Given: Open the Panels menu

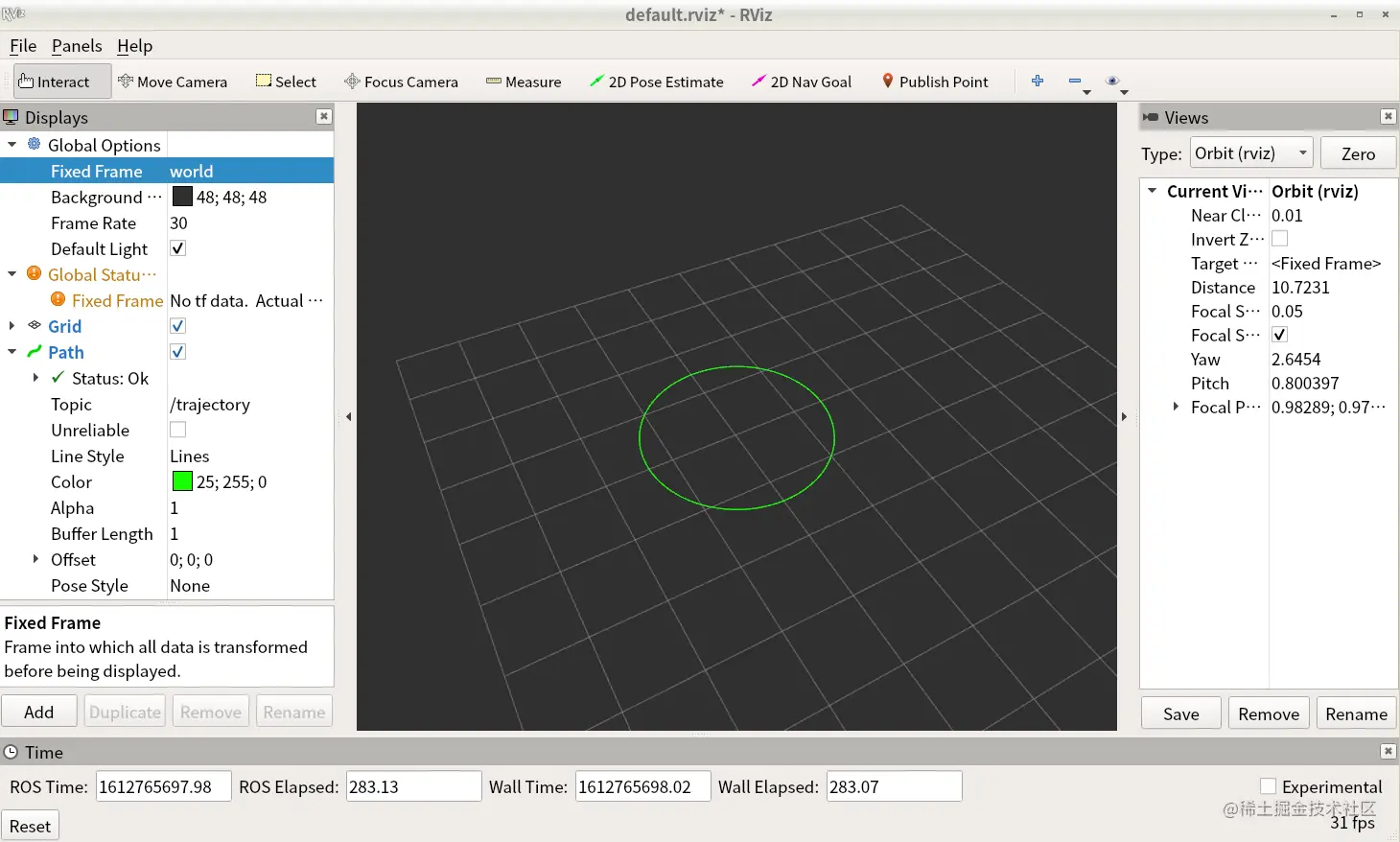Looking at the screenshot, I should pos(77,46).
